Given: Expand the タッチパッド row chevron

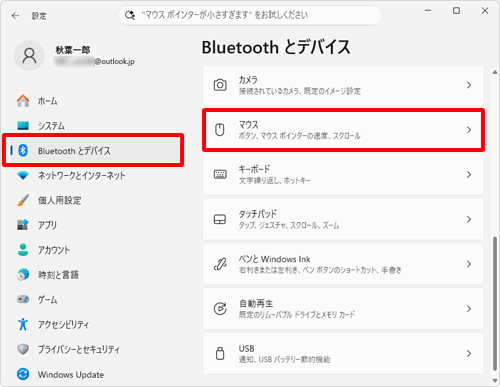Looking at the screenshot, I should (469, 219).
